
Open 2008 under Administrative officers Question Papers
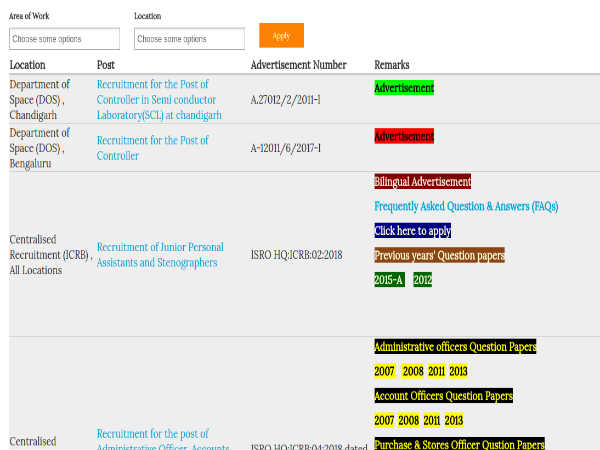point(413,371)
